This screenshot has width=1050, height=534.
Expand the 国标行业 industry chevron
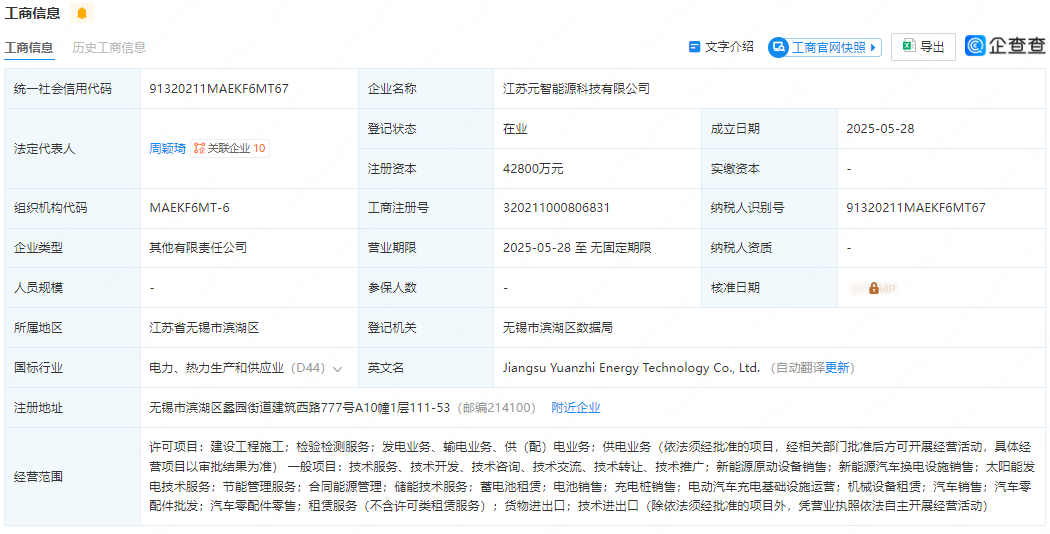(338, 368)
